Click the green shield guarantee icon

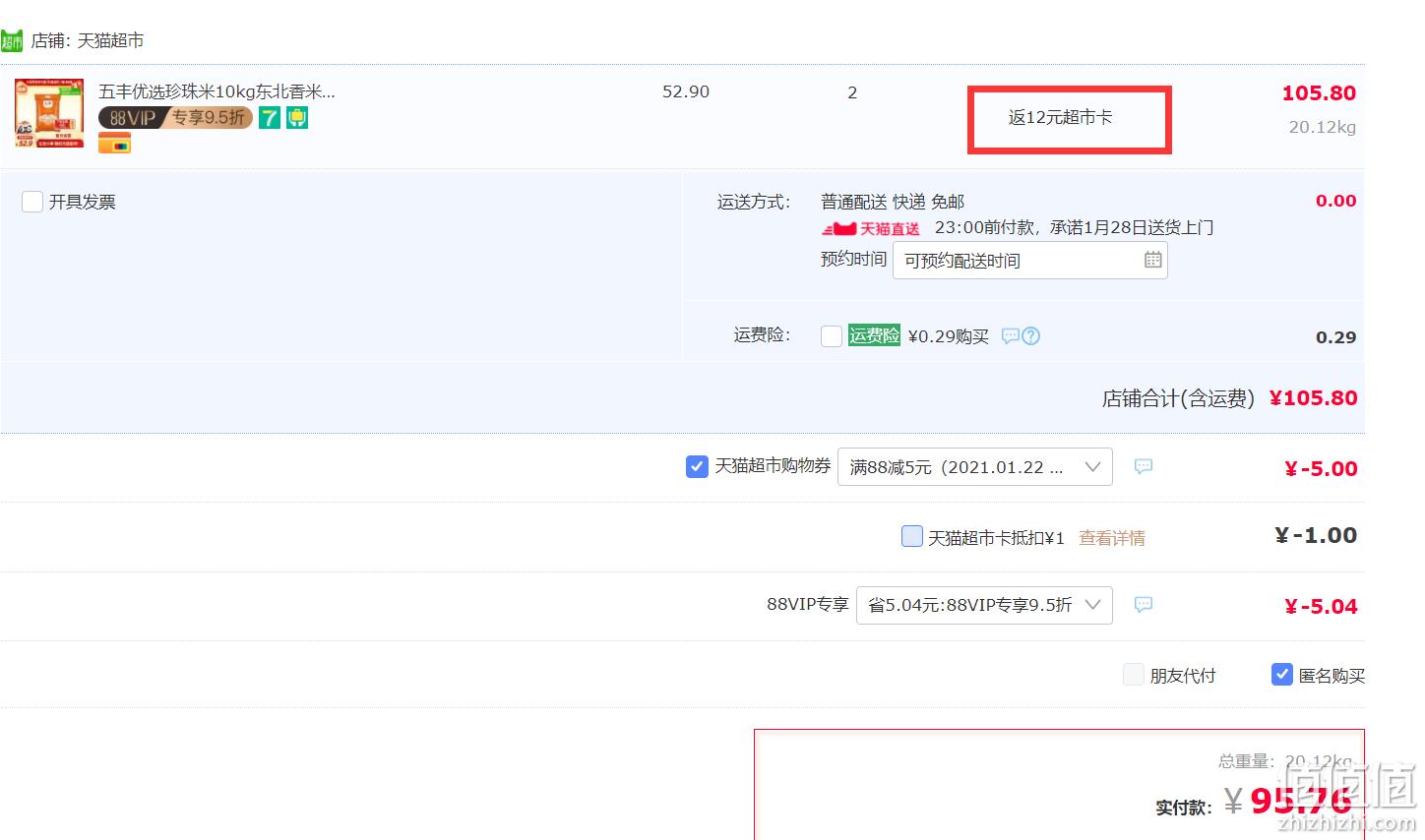click(297, 118)
